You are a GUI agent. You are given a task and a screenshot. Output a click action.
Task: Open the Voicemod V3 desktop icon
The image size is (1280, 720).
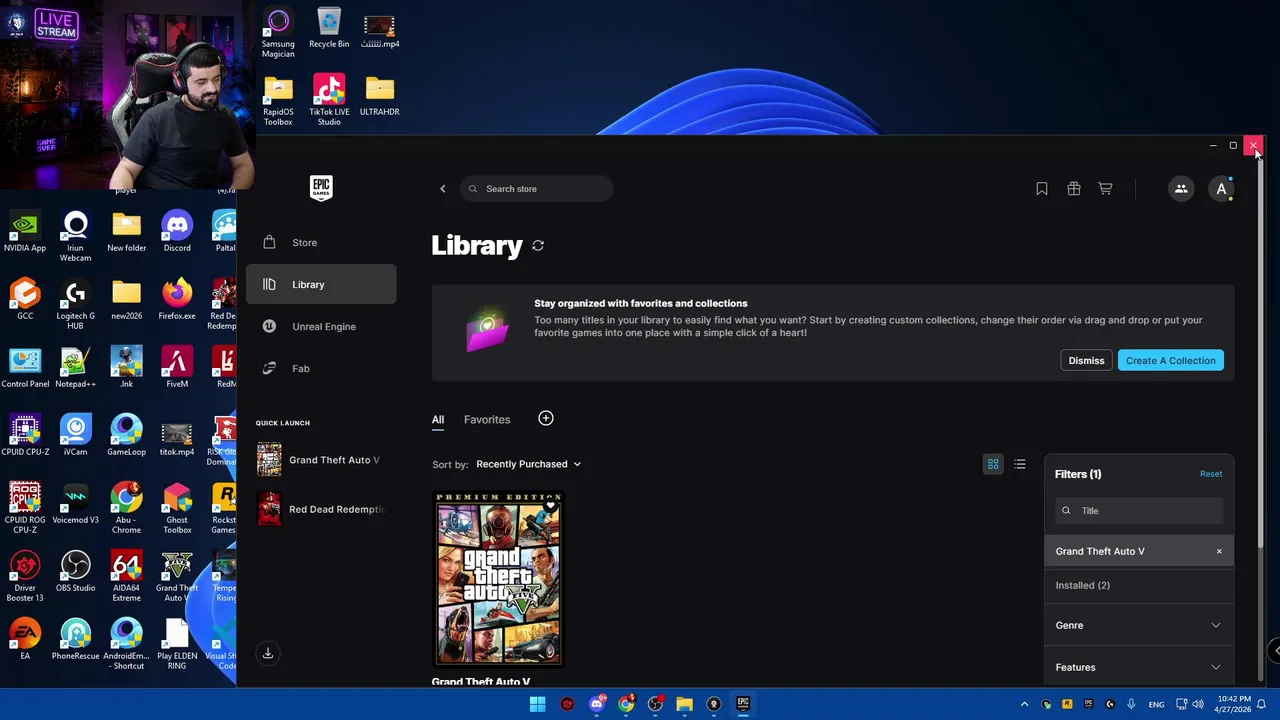click(x=76, y=504)
